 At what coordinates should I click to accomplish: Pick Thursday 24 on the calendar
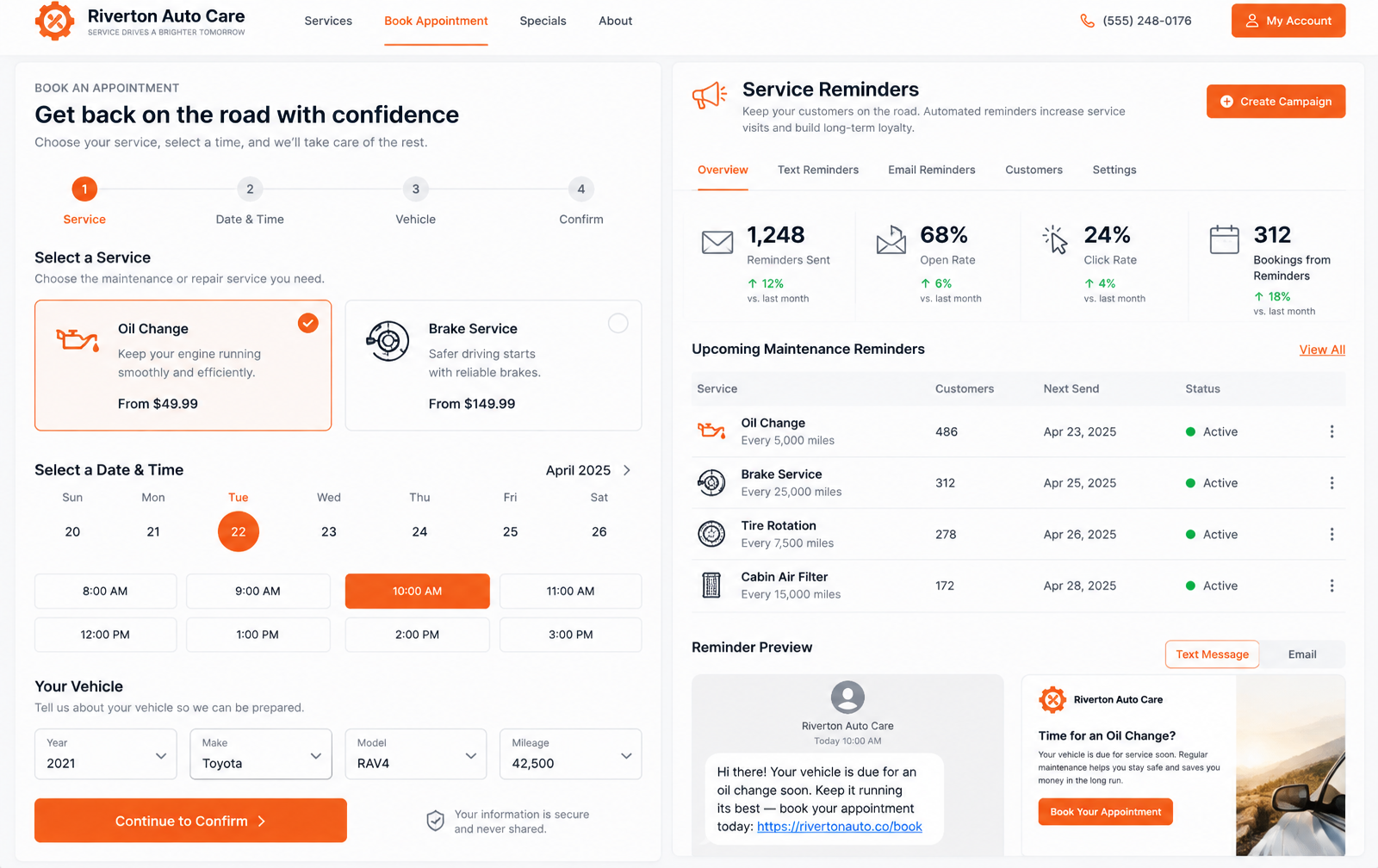click(419, 532)
